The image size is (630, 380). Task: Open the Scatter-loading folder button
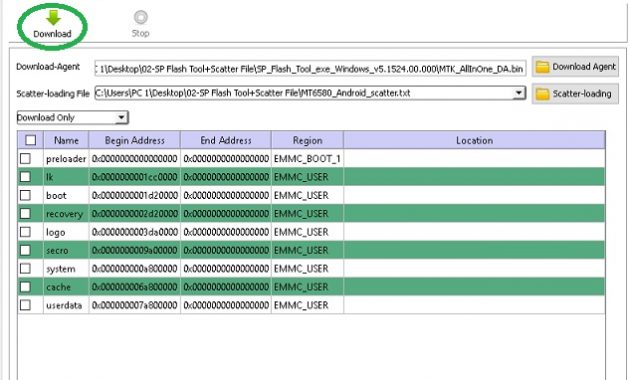[575, 94]
